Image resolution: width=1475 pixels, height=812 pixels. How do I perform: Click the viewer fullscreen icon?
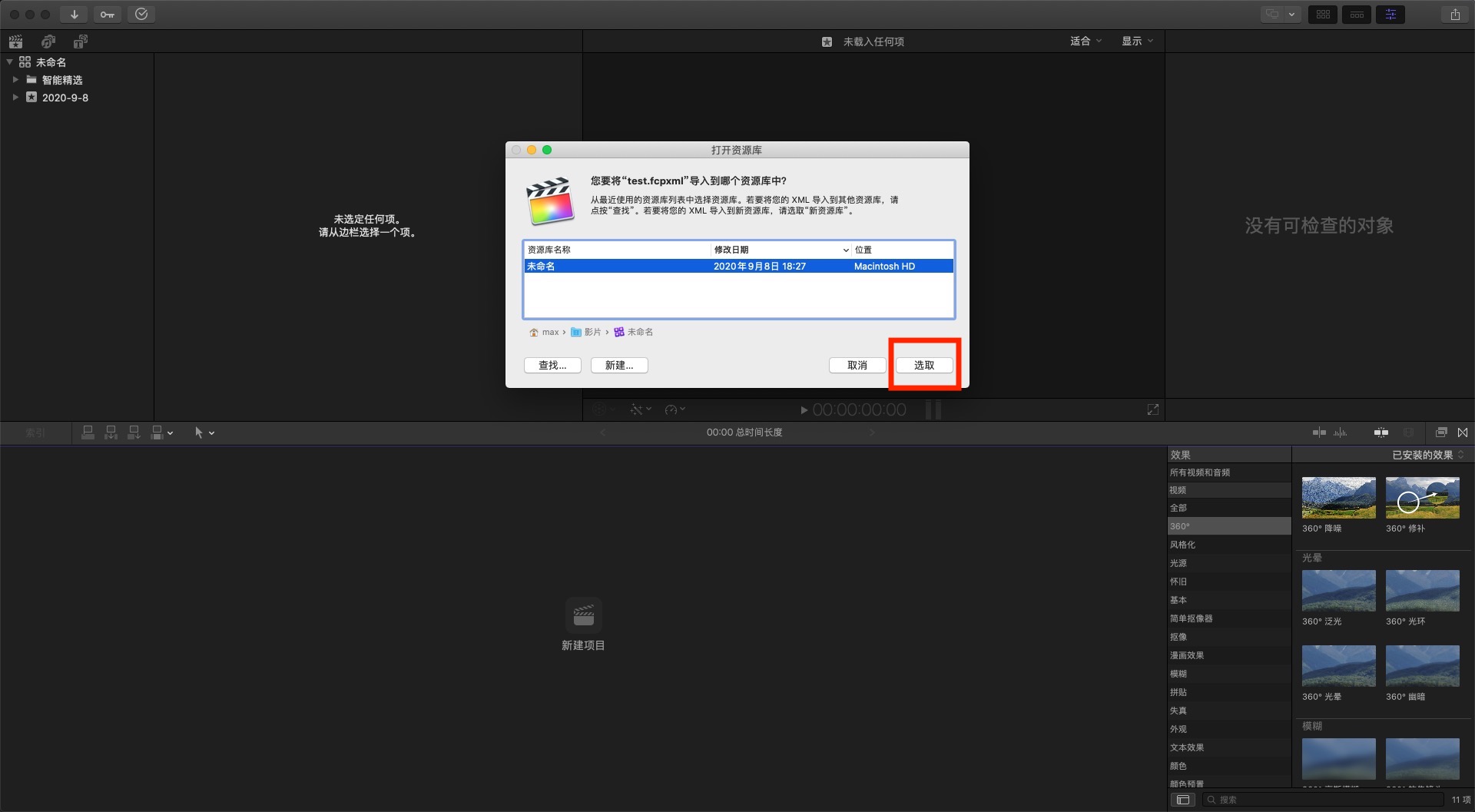click(x=1152, y=409)
